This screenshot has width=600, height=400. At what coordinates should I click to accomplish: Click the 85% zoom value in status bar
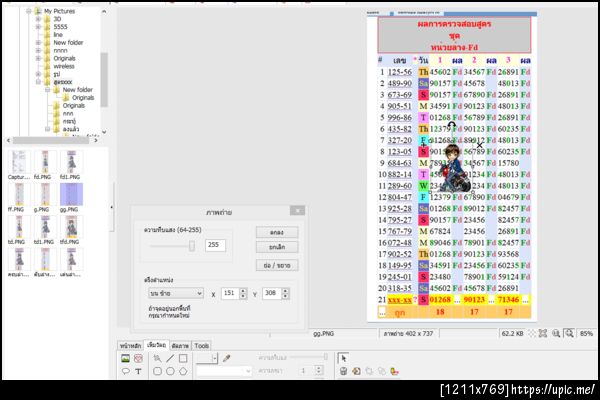coord(586,333)
